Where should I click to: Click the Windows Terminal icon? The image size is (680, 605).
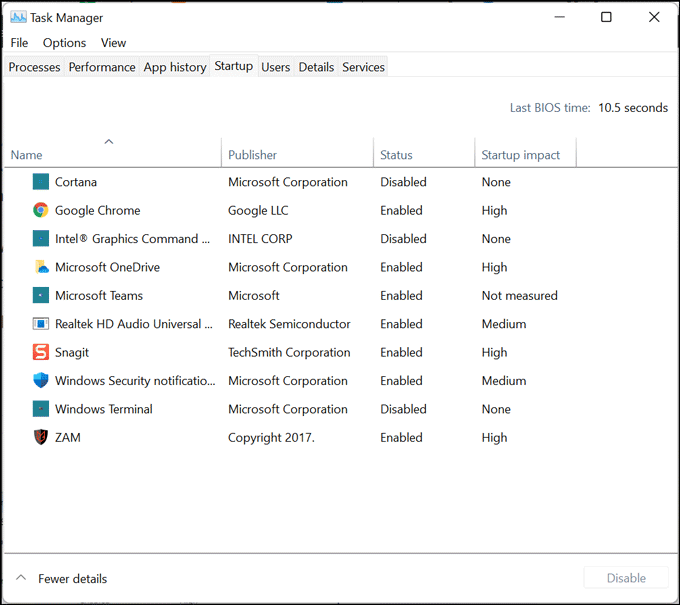[41, 409]
